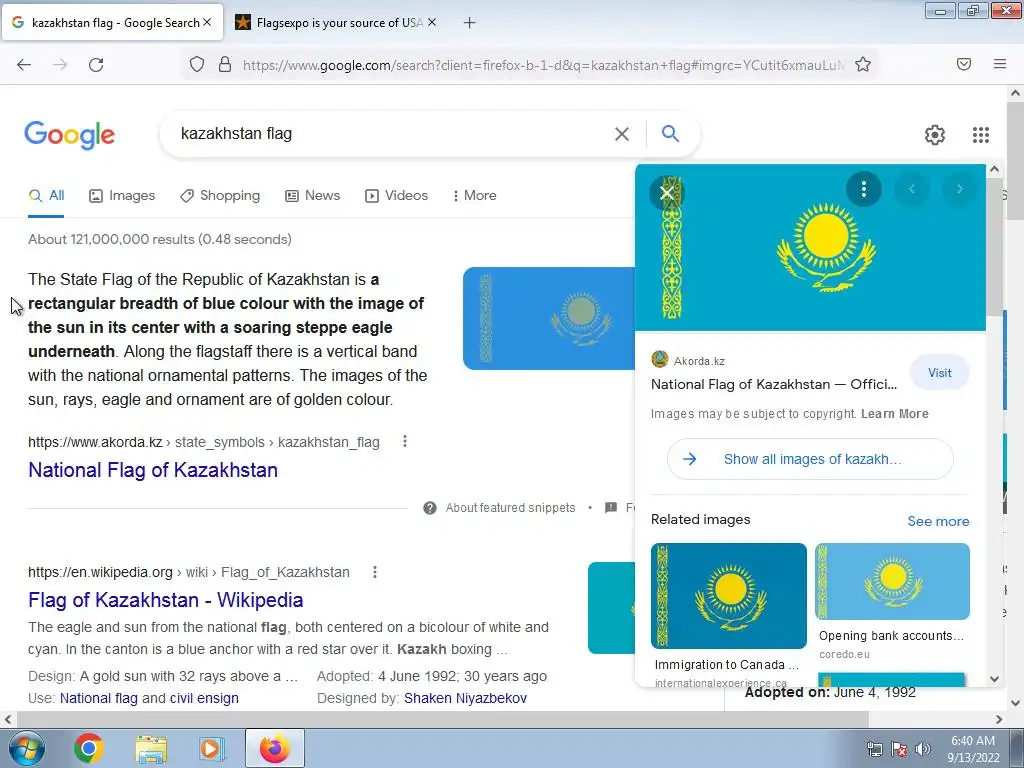Go to next image in preview panel
This screenshot has width=1024, height=768.
pos(959,189)
